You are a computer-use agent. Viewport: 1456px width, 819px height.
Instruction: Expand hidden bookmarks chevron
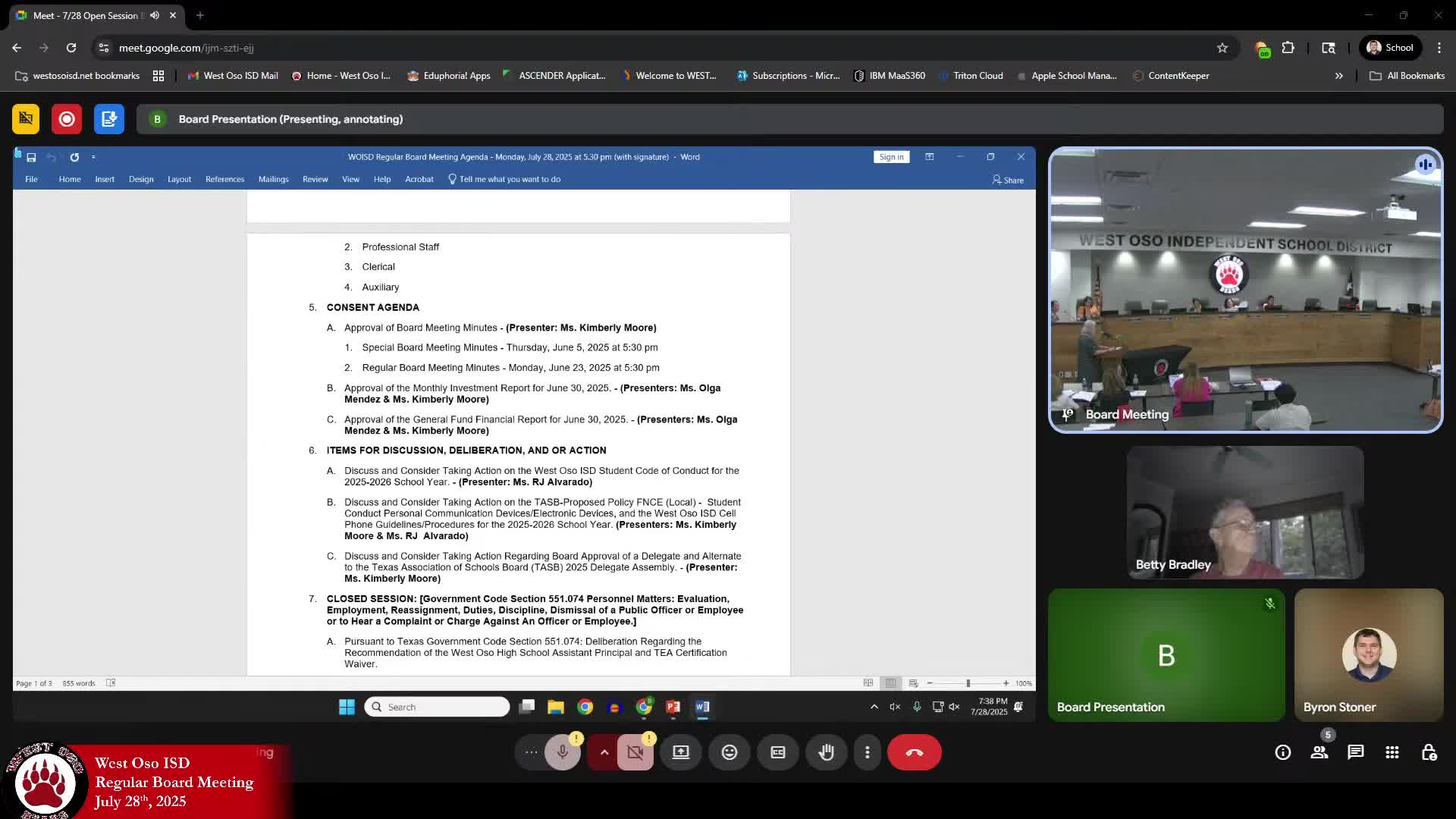1339,76
